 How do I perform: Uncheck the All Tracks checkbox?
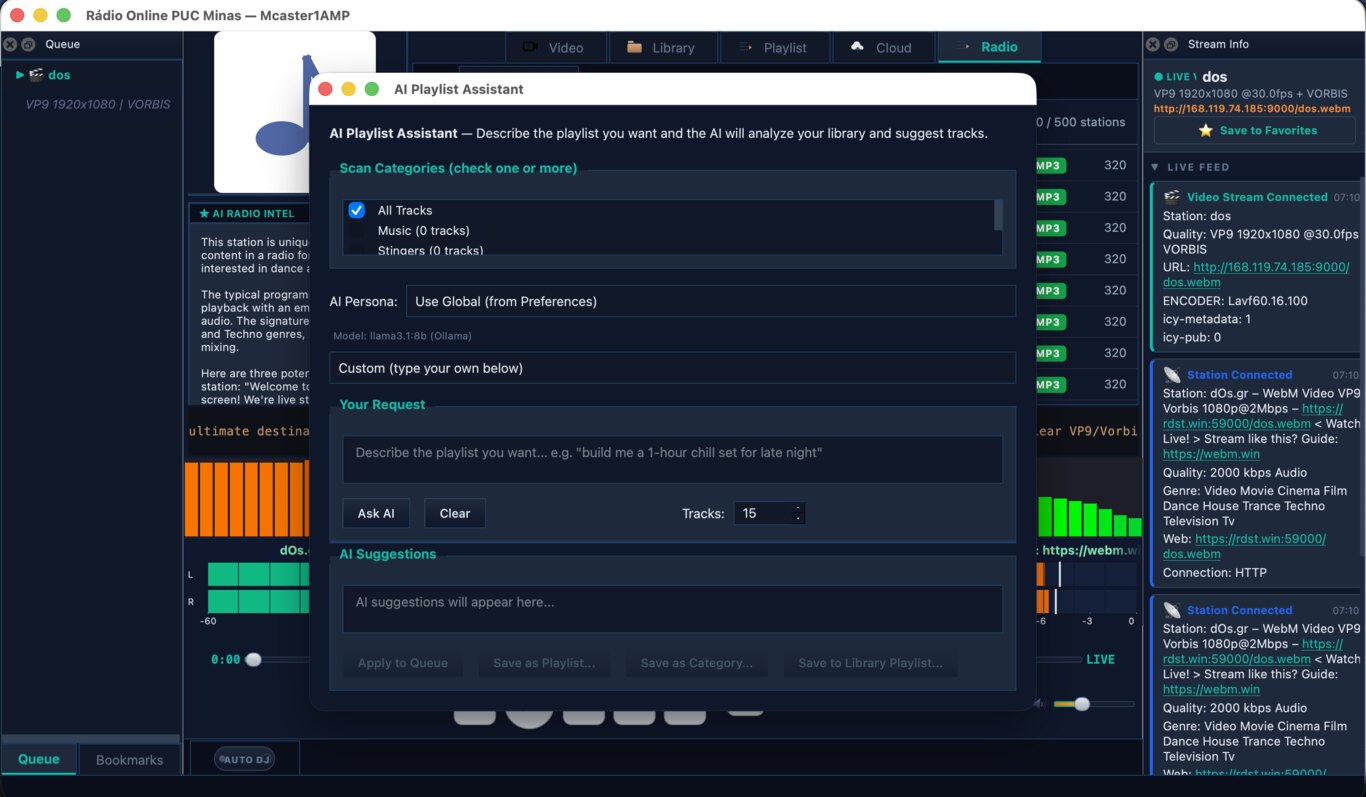coord(356,210)
